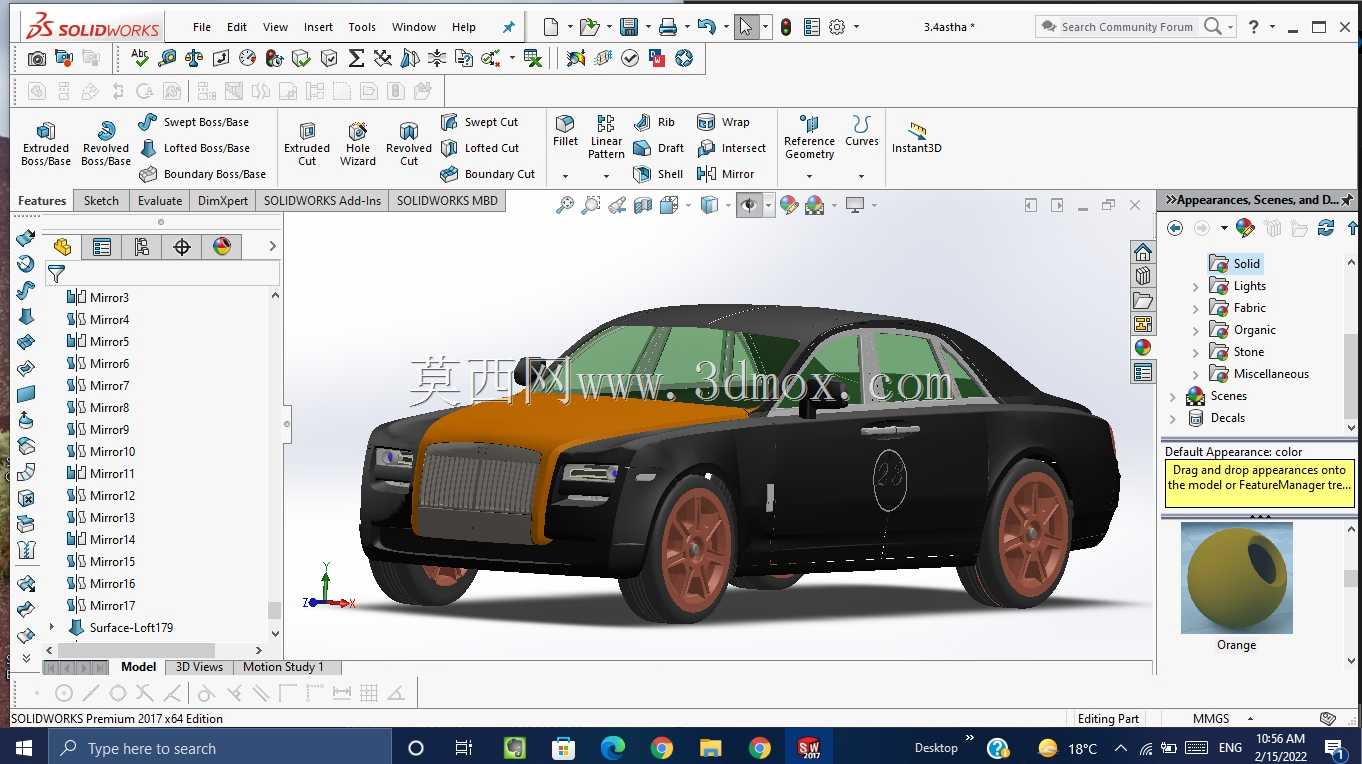This screenshot has width=1362, height=764.
Task: Open the ConfigurationManager tab
Action: click(x=141, y=246)
